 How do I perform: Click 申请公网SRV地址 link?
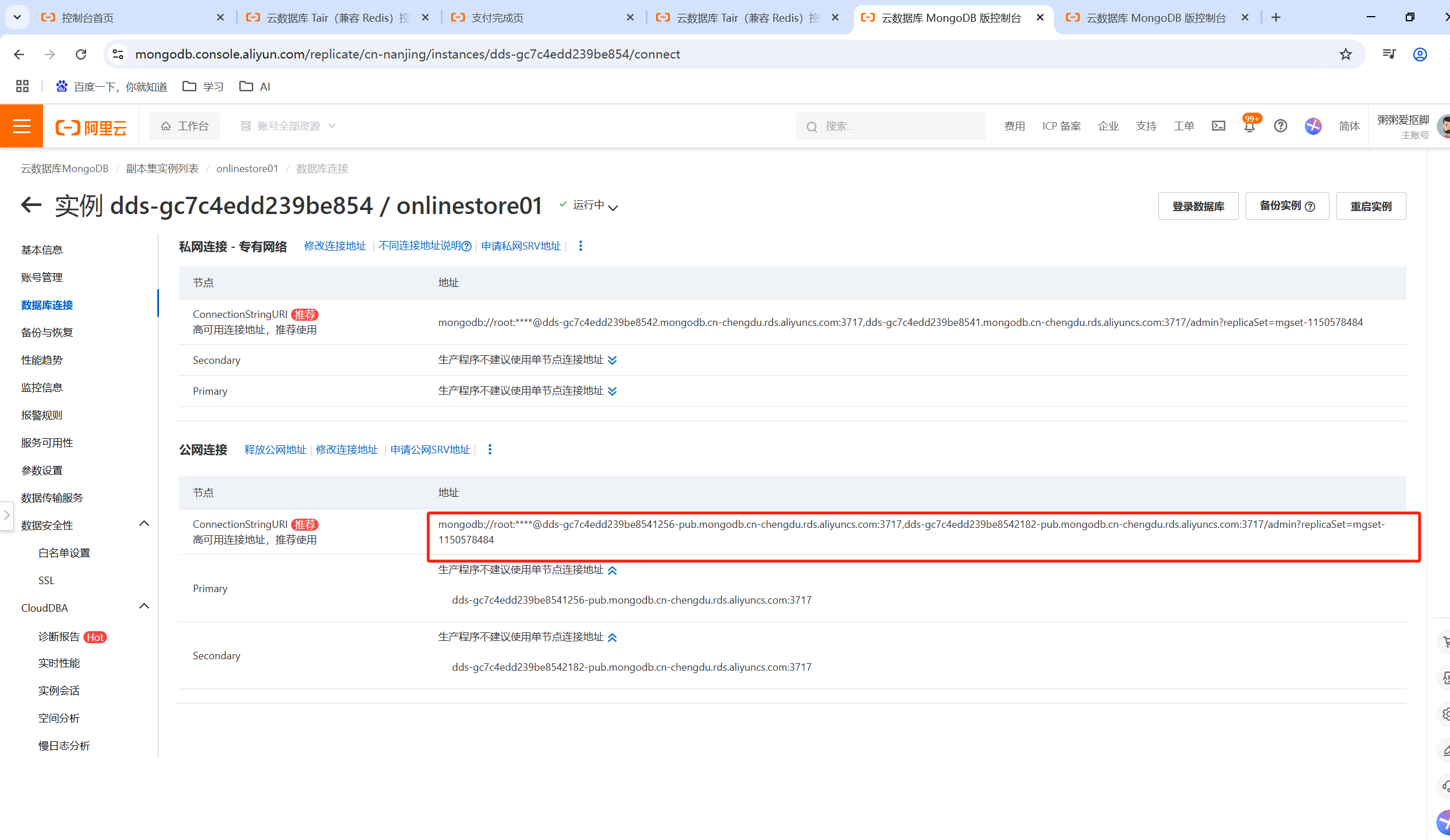430,450
